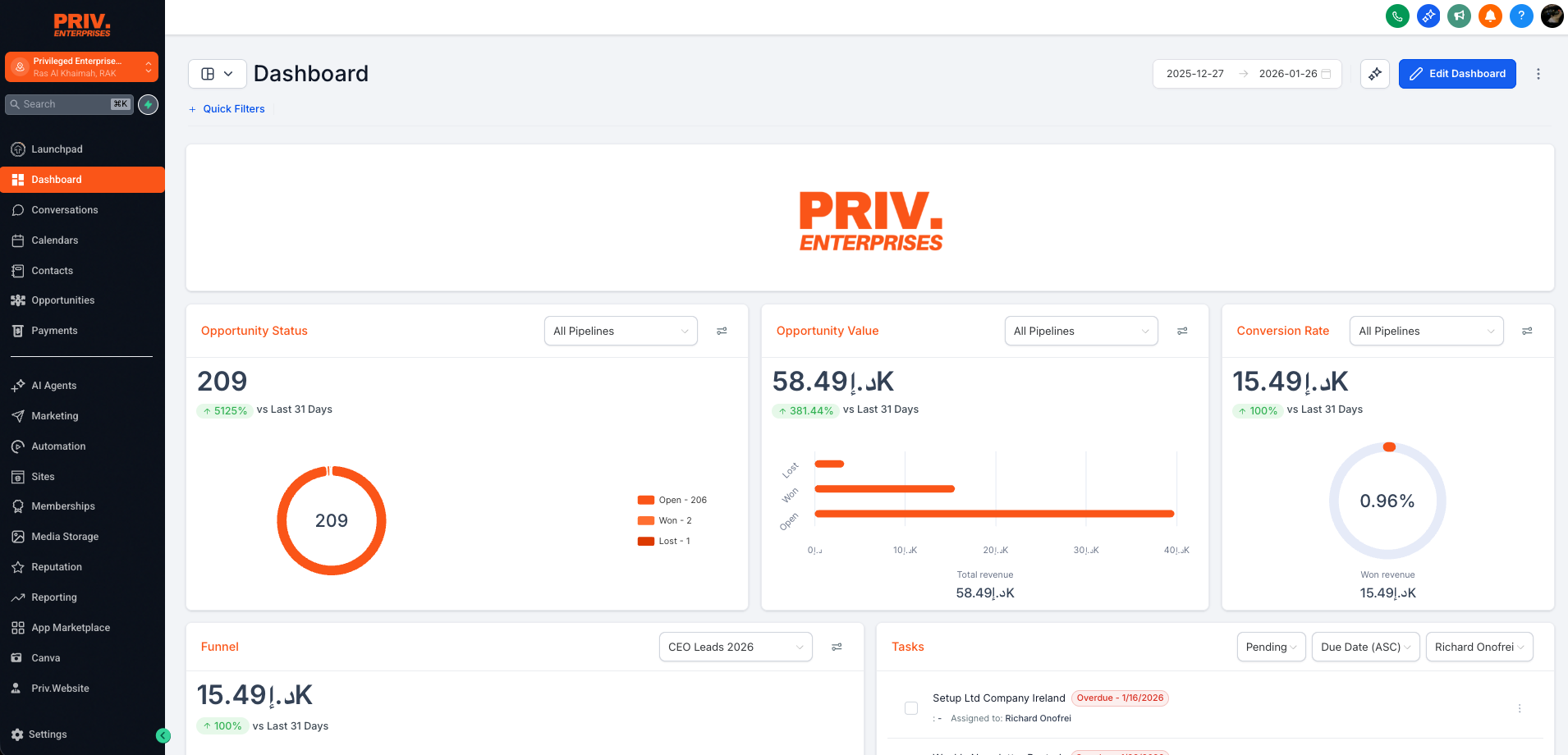Image resolution: width=1568 pixels, height=755 pixels.
Task: Open Reputation in sidebar
Action: coord(82,567)
